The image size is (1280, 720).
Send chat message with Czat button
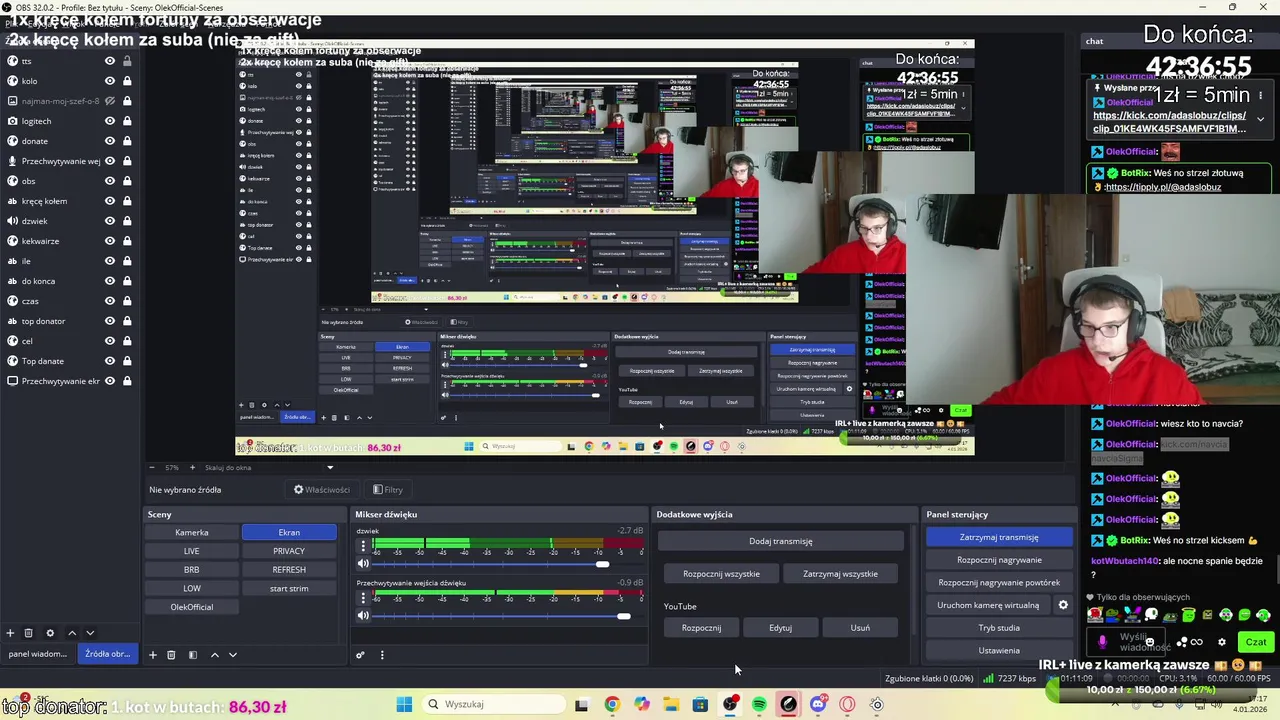click(x=1256, y=642)
